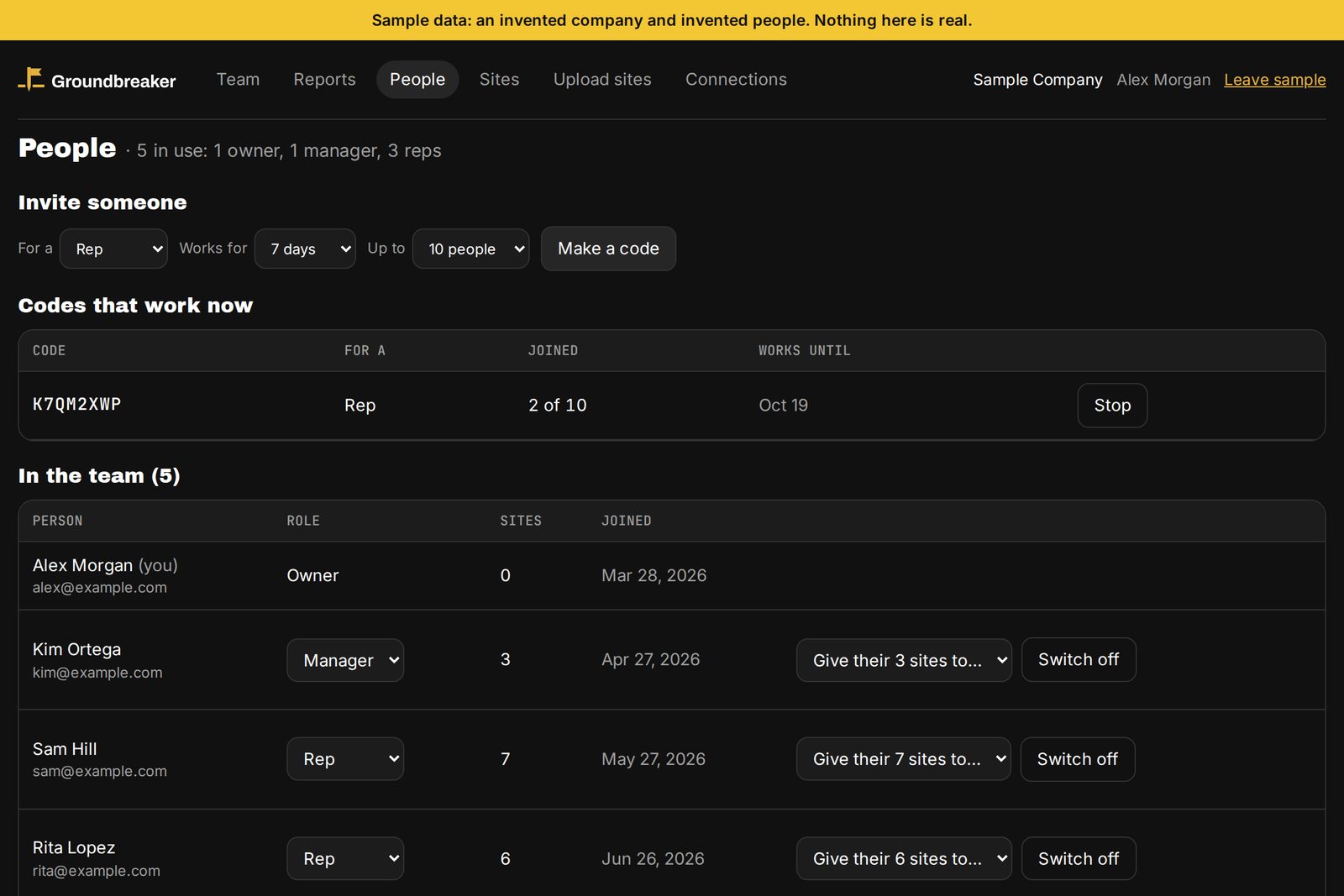Click the sam@example.com email

click(100, 772)
